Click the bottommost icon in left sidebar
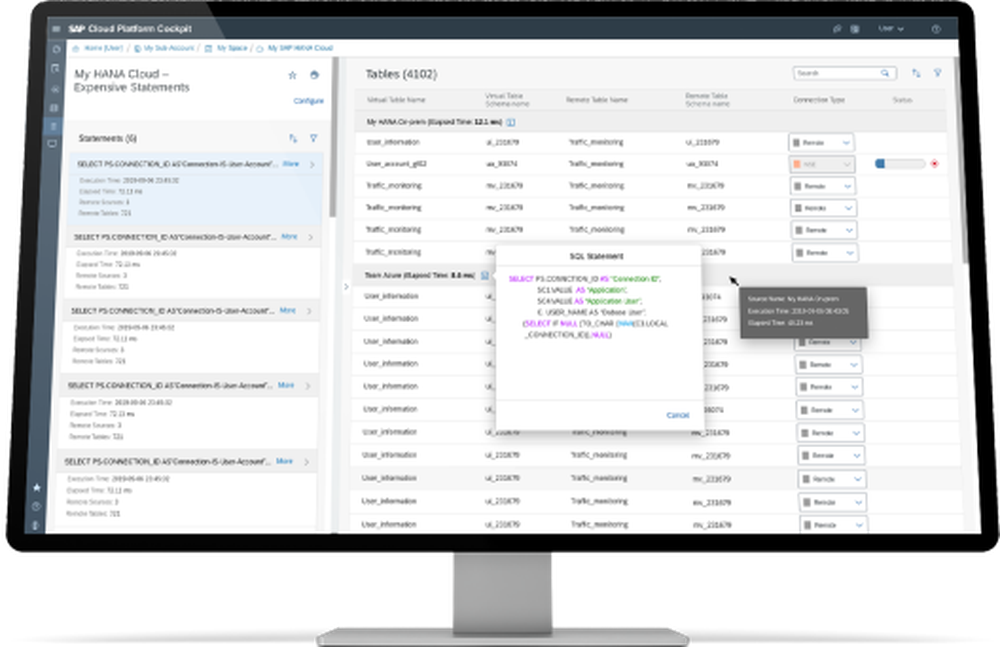Screen dimensions: 1000x647 pos(35,526)
